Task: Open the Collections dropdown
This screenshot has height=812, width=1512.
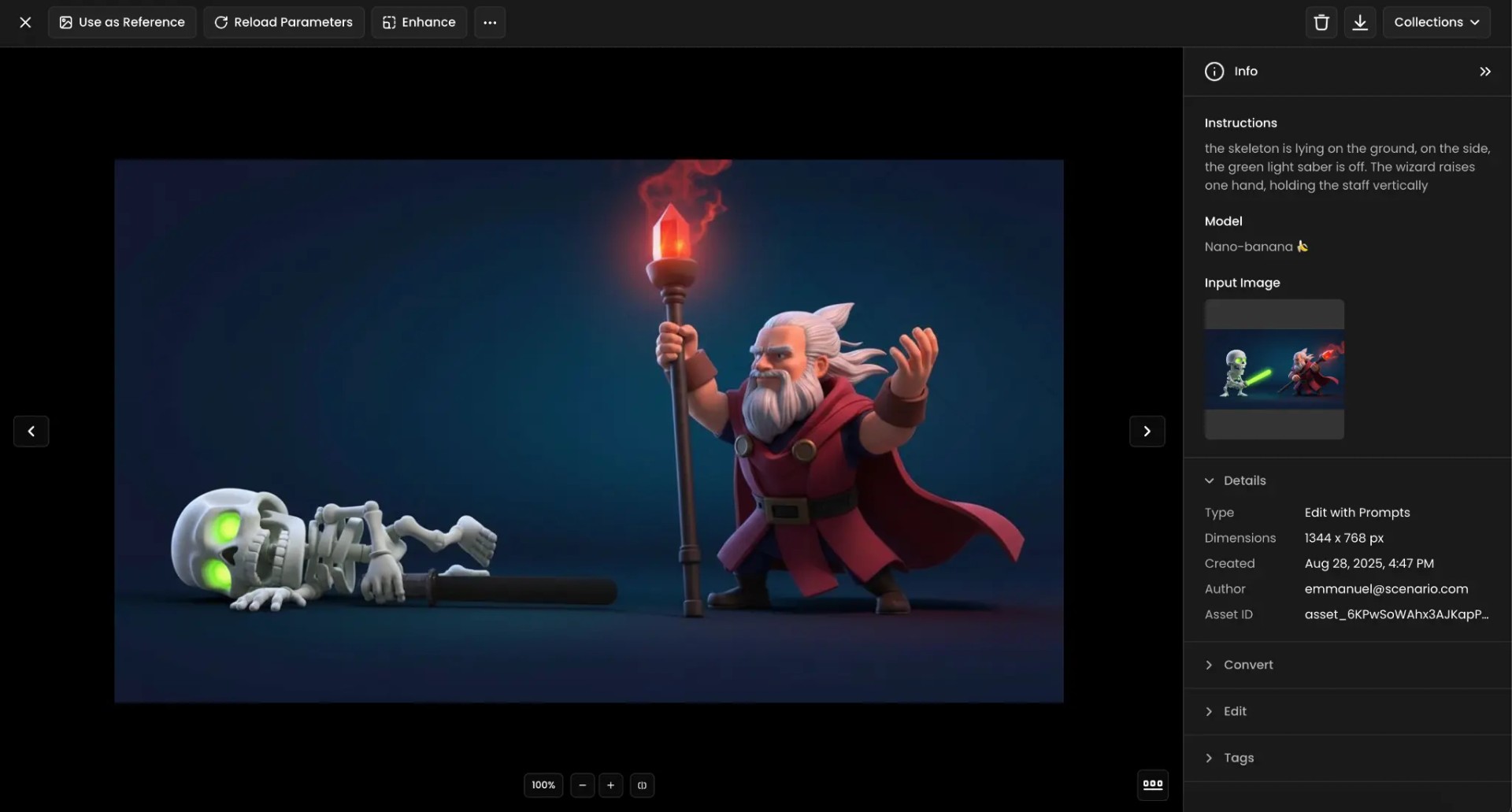Action: point(1436,22)
